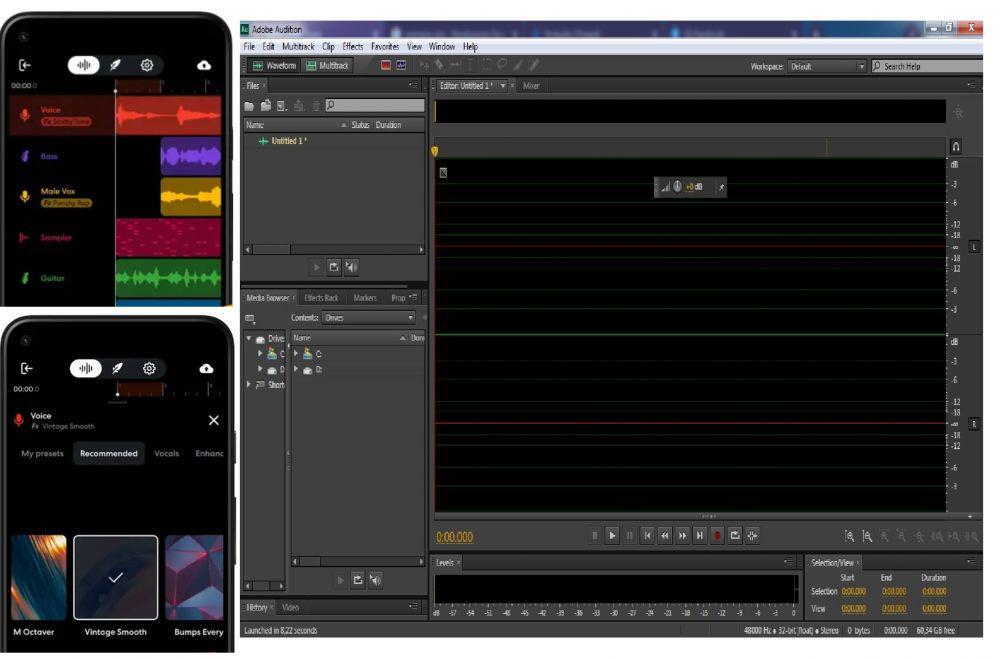Toggle the Skip Selection button in transport

753,536
